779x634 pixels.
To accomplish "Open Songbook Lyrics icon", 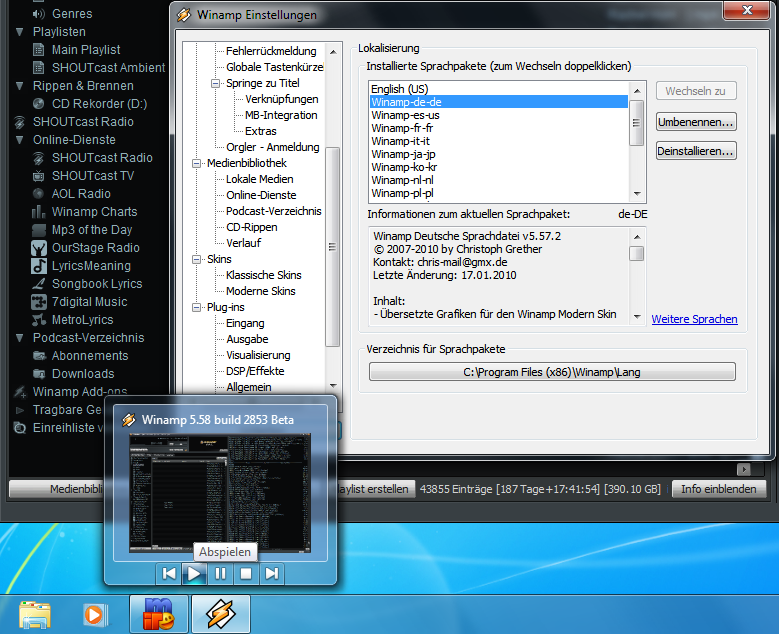I will [x=38, y=284].
